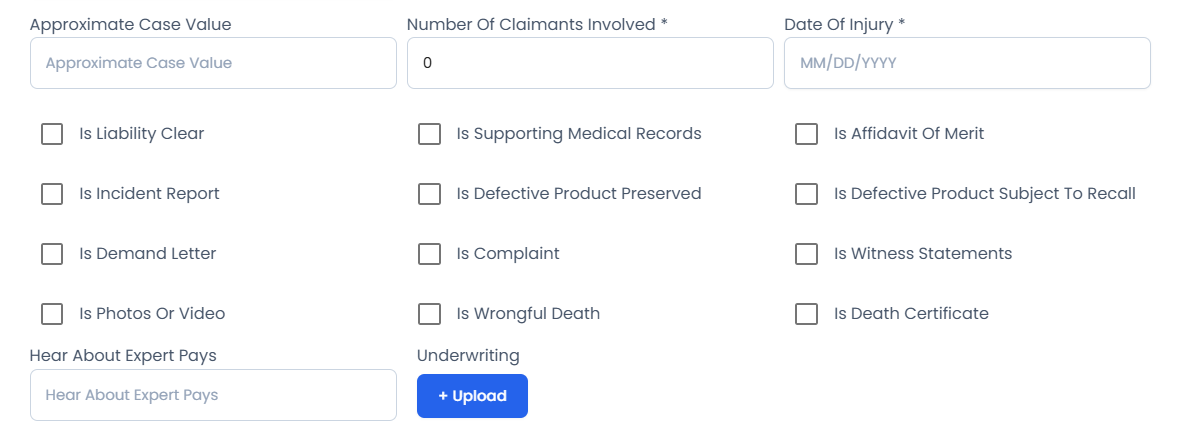Click the Number Of Claimants Involved field
Screen dimensions: 1177x431
tap(590, 63)
